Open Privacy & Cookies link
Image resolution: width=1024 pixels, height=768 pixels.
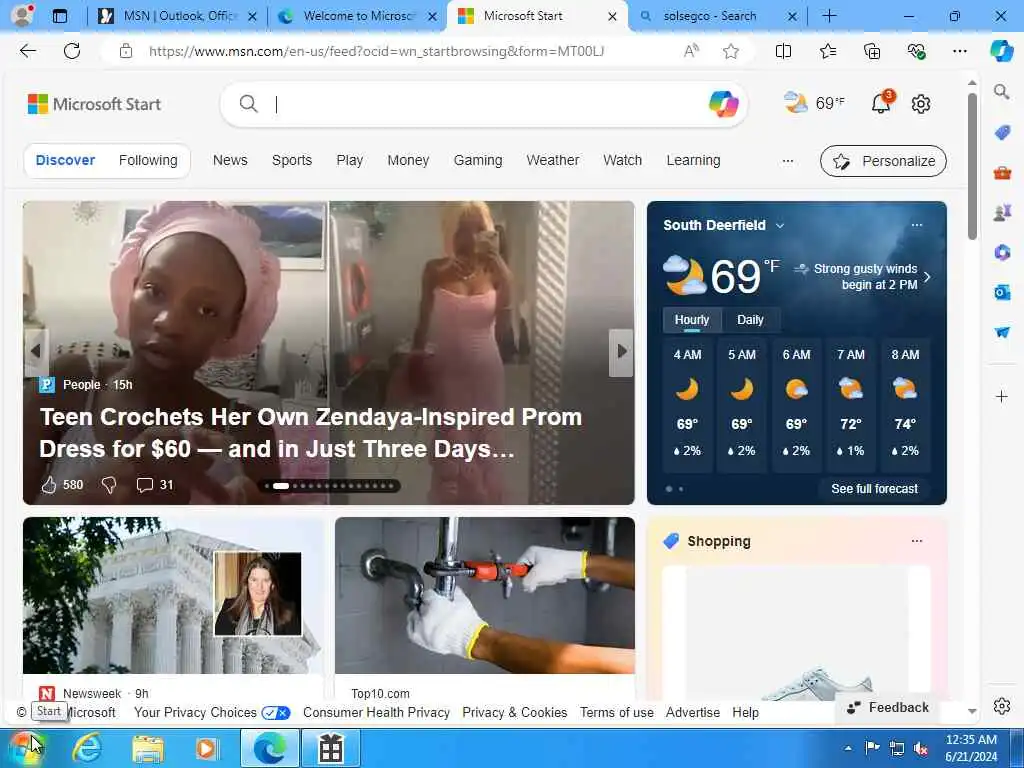point(515,712)
